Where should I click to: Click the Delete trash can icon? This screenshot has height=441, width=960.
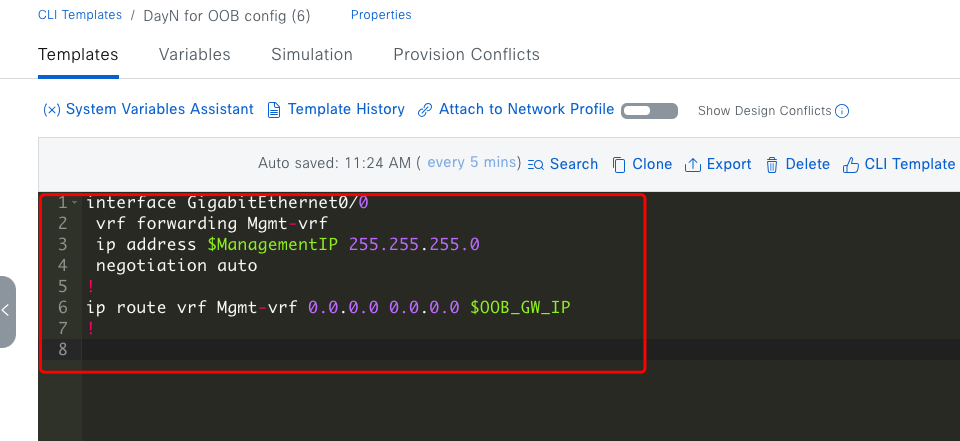772,164
